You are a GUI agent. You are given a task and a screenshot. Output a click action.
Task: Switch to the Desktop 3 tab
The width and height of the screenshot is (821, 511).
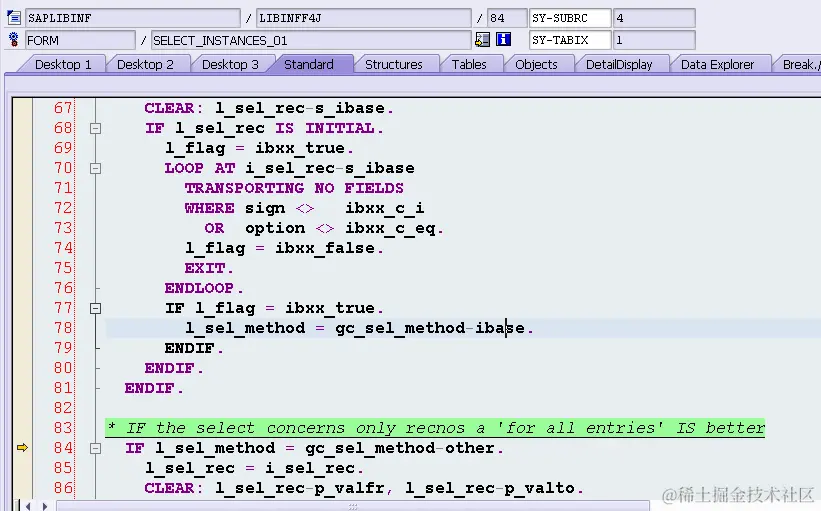230,64
